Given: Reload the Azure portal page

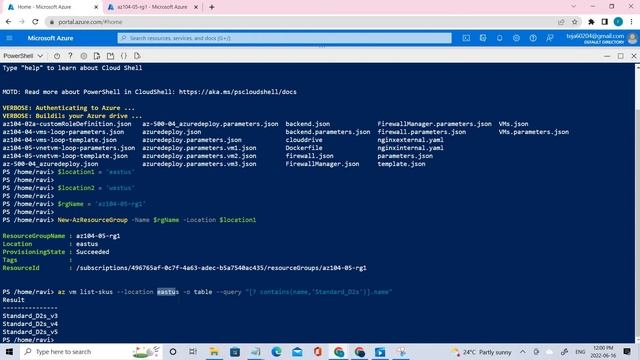Looking at the screenshot, I should (36, 22).
